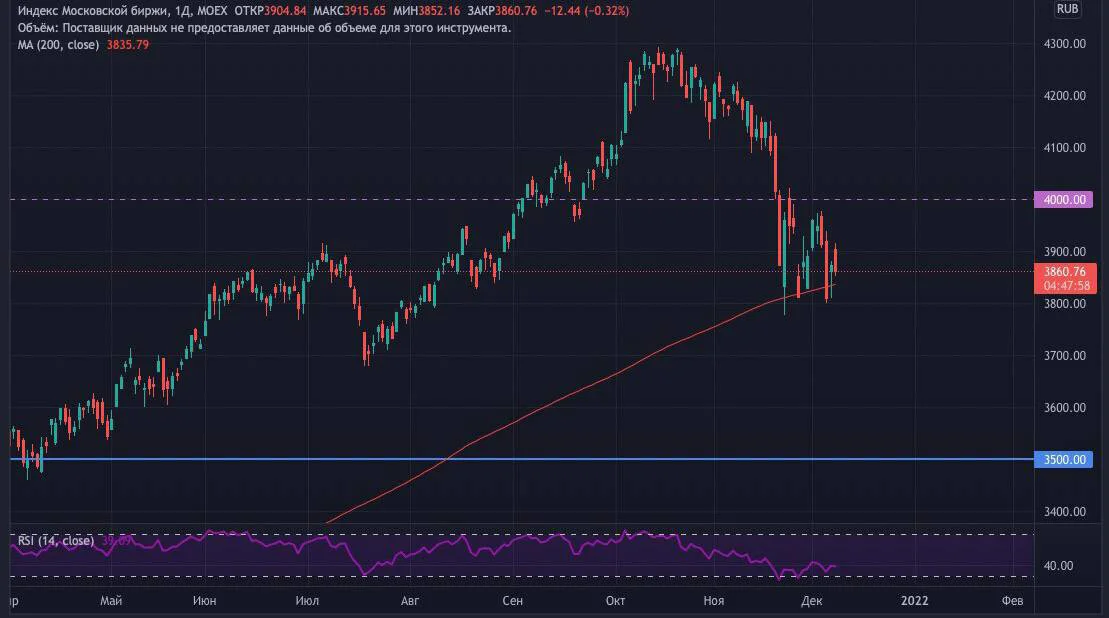Click the Июн label on the time axis

click(204, 601)
